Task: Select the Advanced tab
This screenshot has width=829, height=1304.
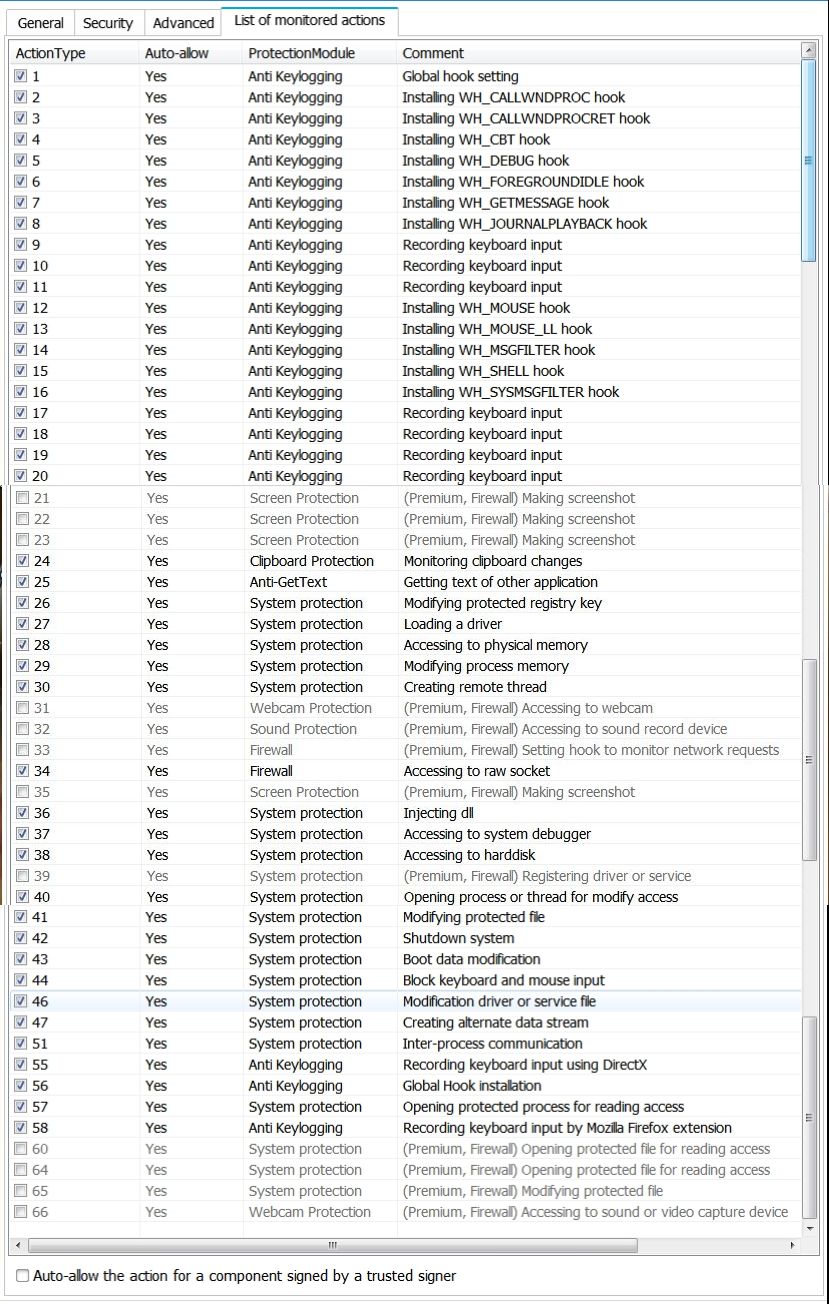Action: tap(183, 22)
